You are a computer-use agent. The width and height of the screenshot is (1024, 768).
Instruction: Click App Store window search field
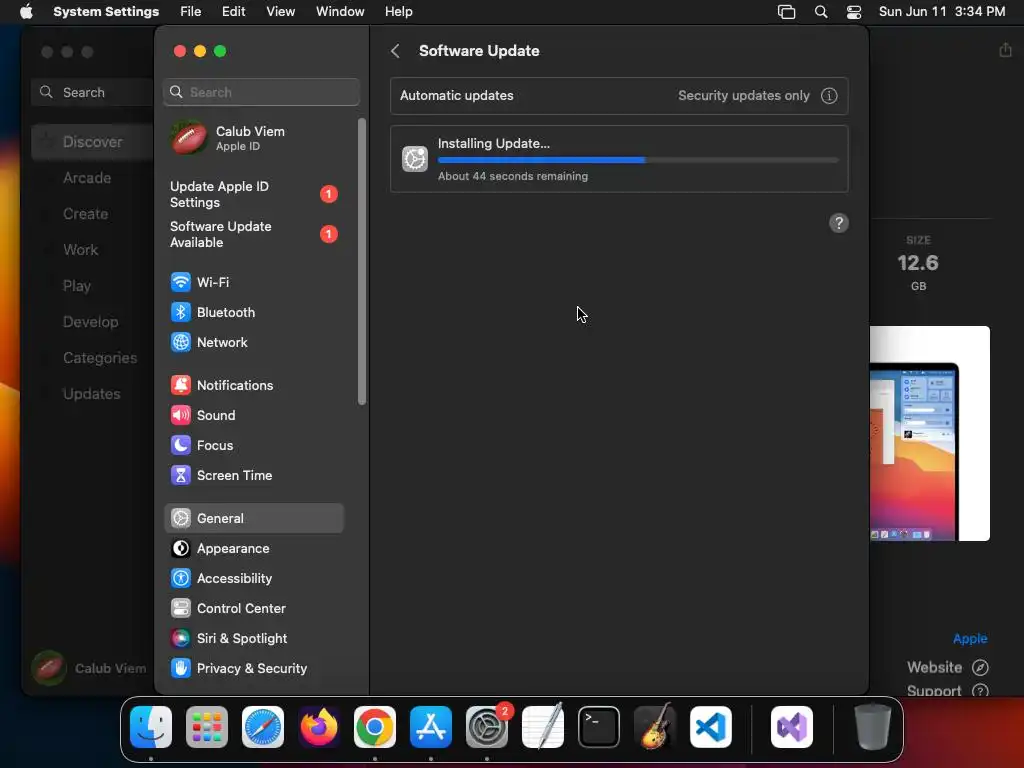93,92
